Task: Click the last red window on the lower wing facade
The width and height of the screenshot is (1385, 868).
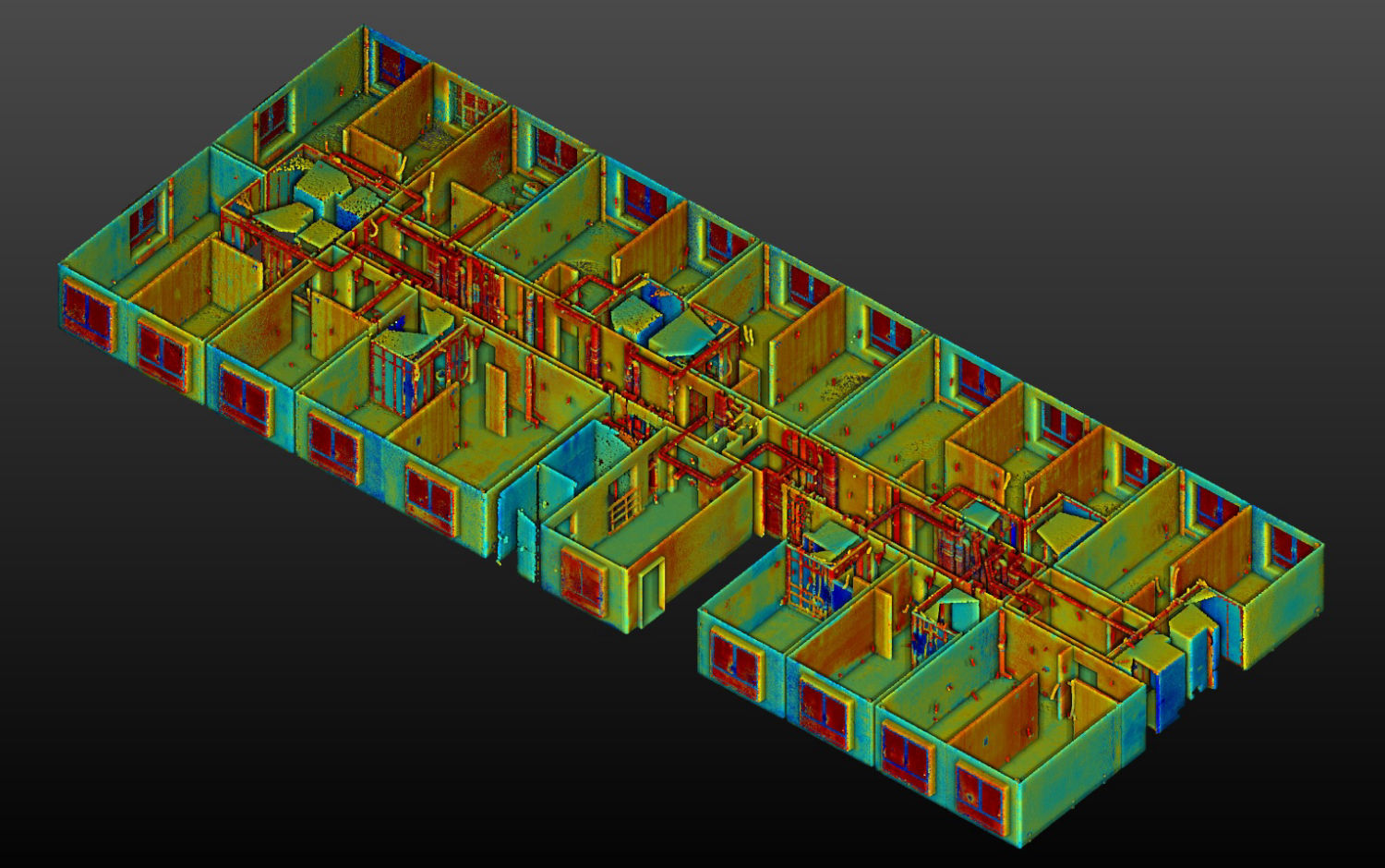Action: 981,794
